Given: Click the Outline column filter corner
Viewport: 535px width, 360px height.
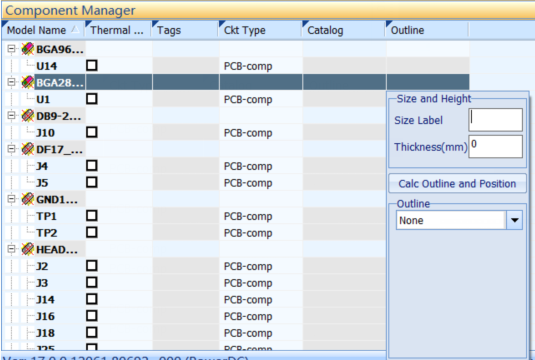Looking at the screenshot, I should point(389,23).
